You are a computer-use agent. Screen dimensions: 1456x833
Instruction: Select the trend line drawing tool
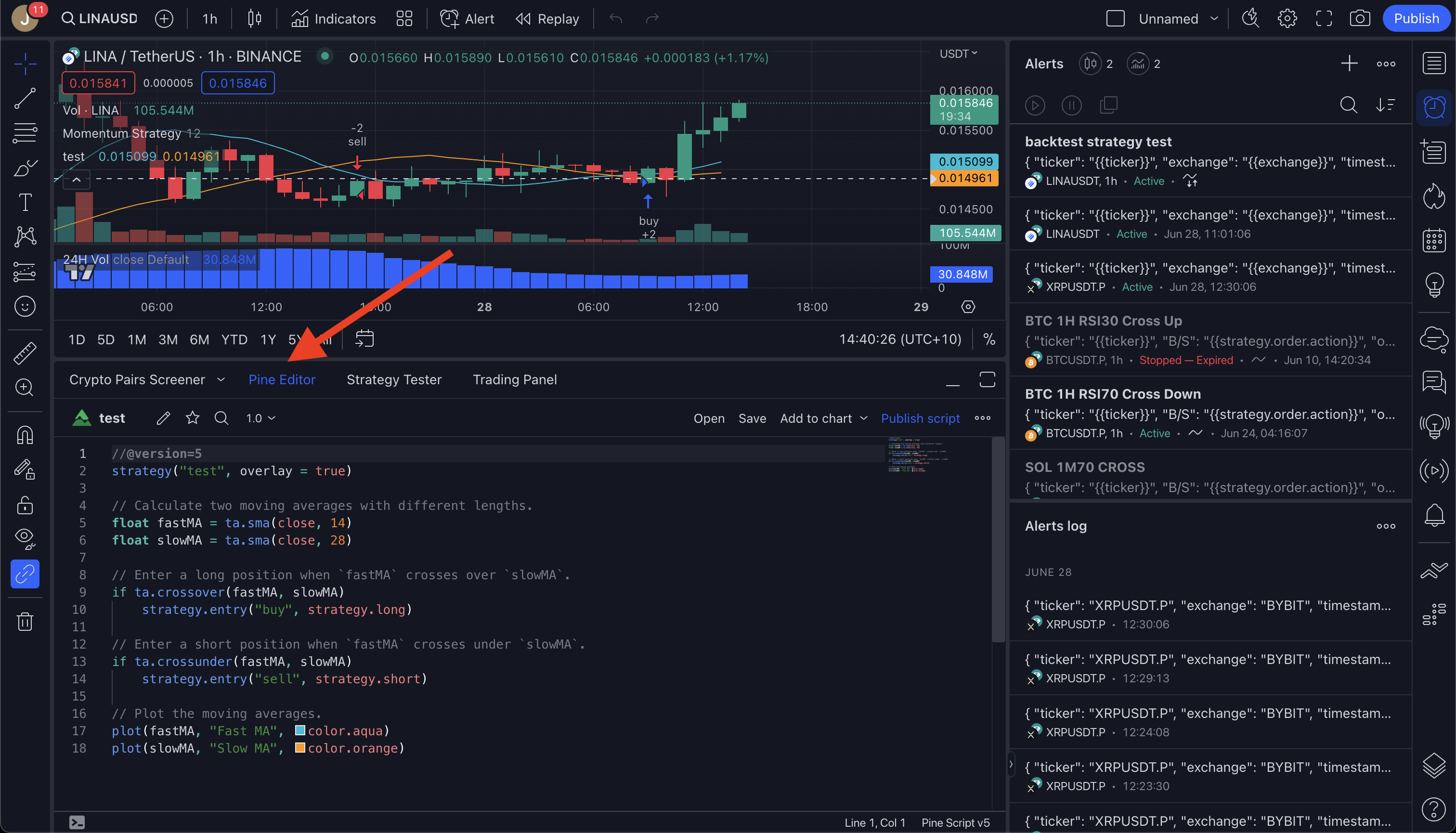click(25, 98)
